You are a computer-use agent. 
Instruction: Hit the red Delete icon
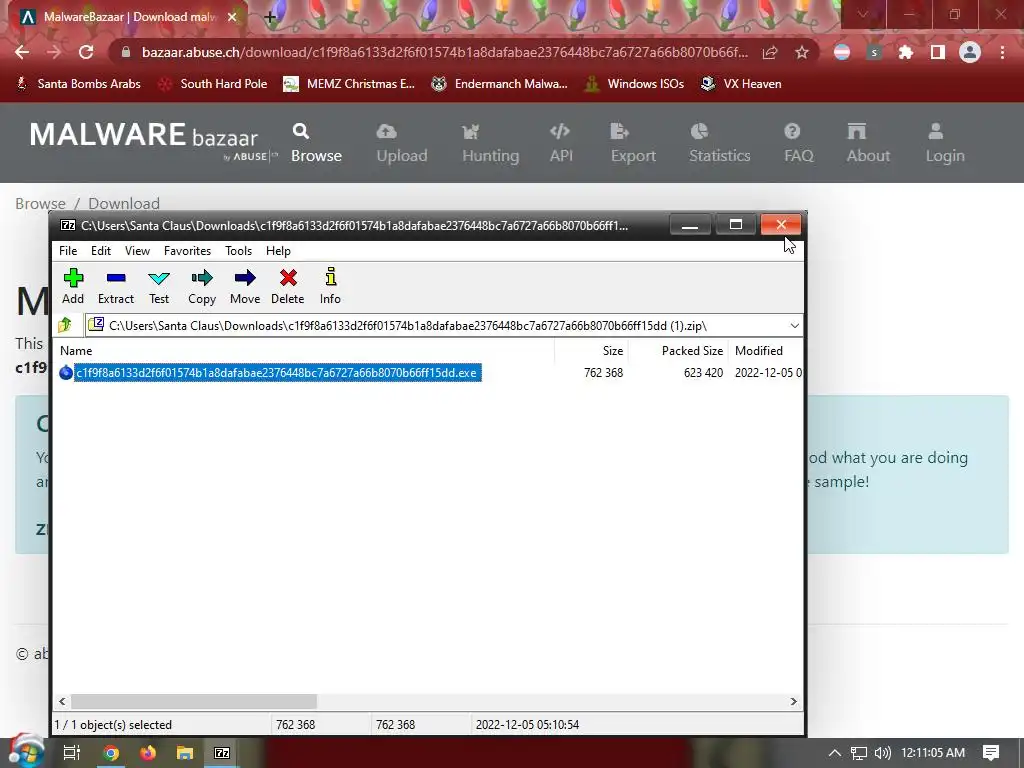(x=288, y=286)
